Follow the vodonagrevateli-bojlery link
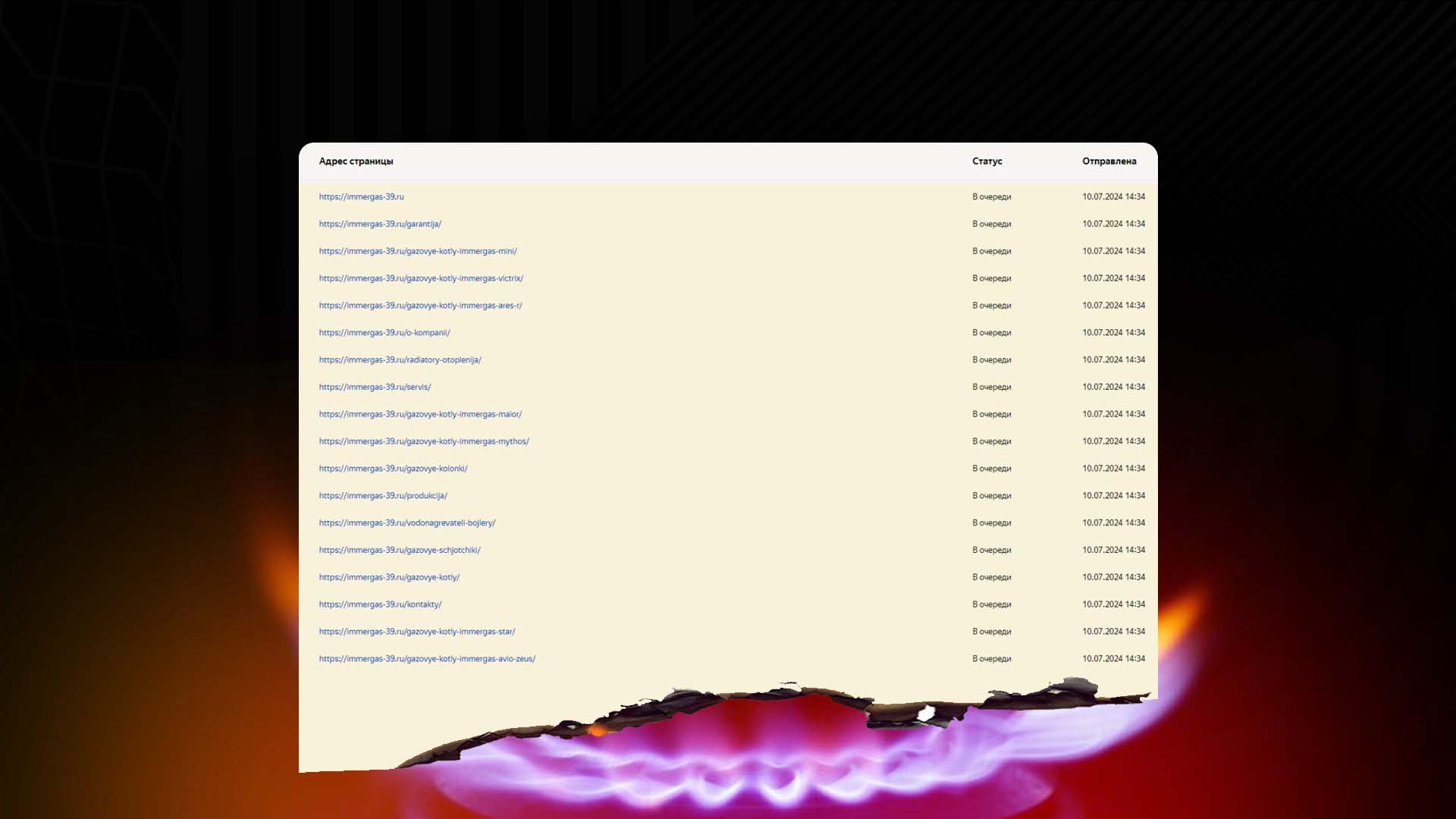Image resolution: width=1456 pixels, height=819 pixels. [x=407, y=523]
